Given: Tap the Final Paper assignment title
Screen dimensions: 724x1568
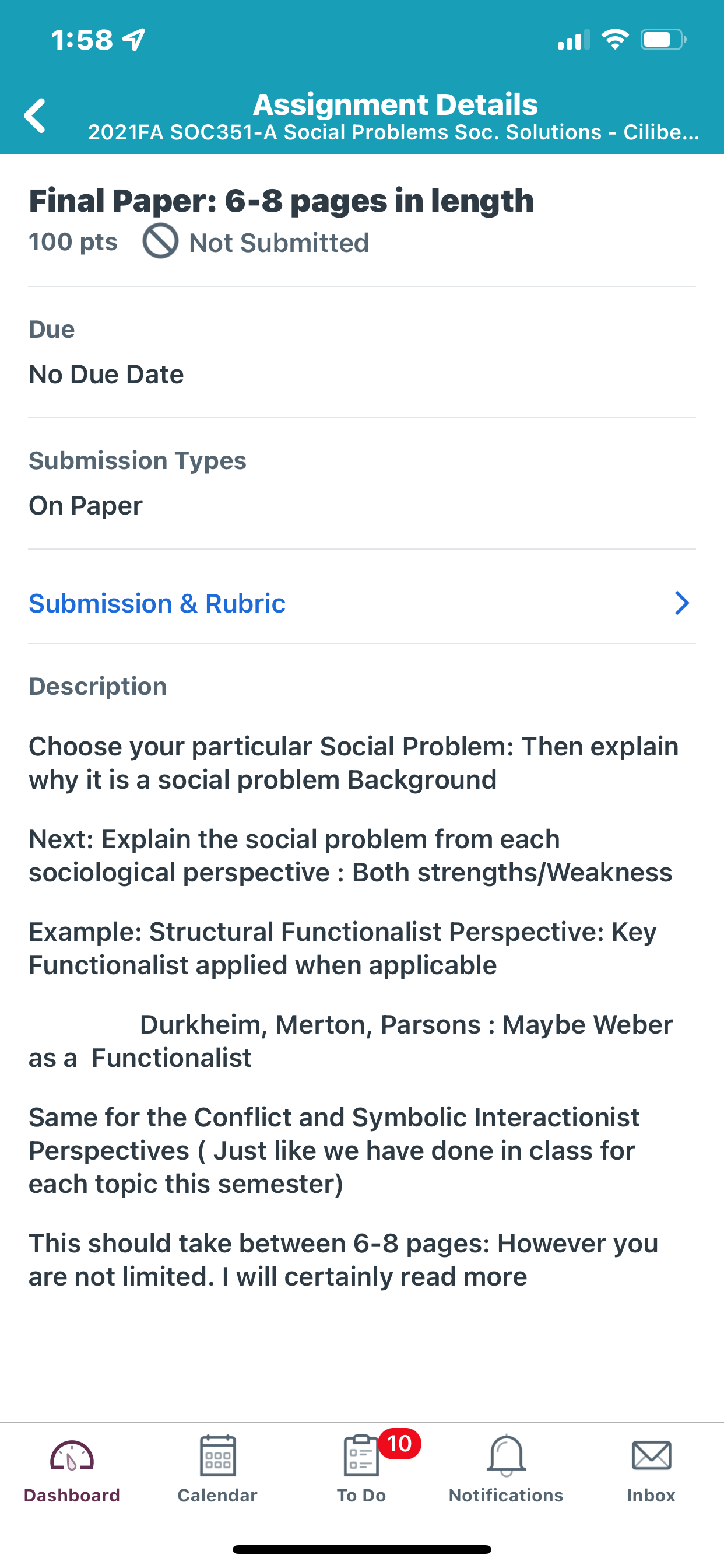Looking at the screenshot, I should pyautogui.click(x=281, y=200).
